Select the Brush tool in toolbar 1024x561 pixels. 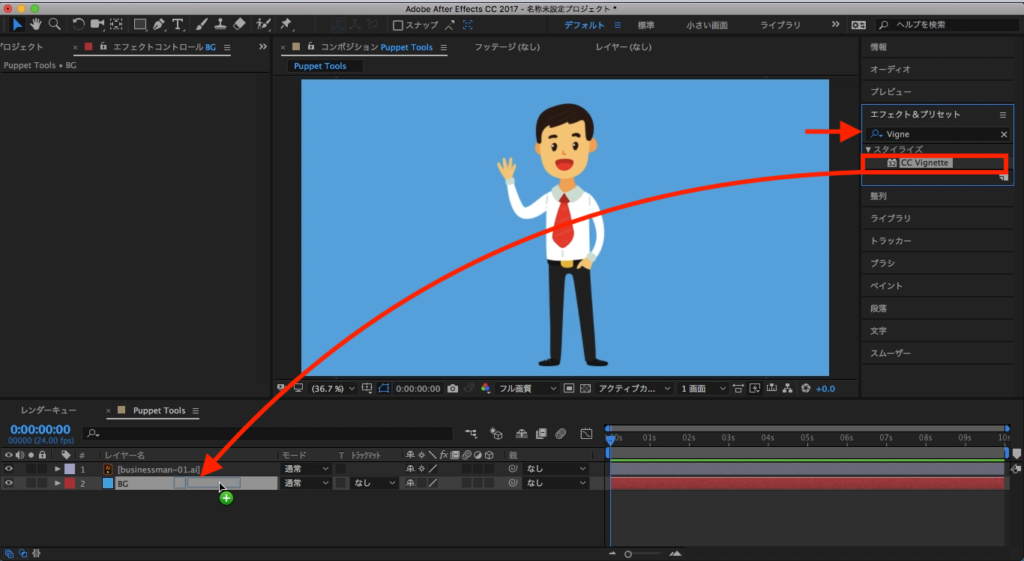click(201, 24)
